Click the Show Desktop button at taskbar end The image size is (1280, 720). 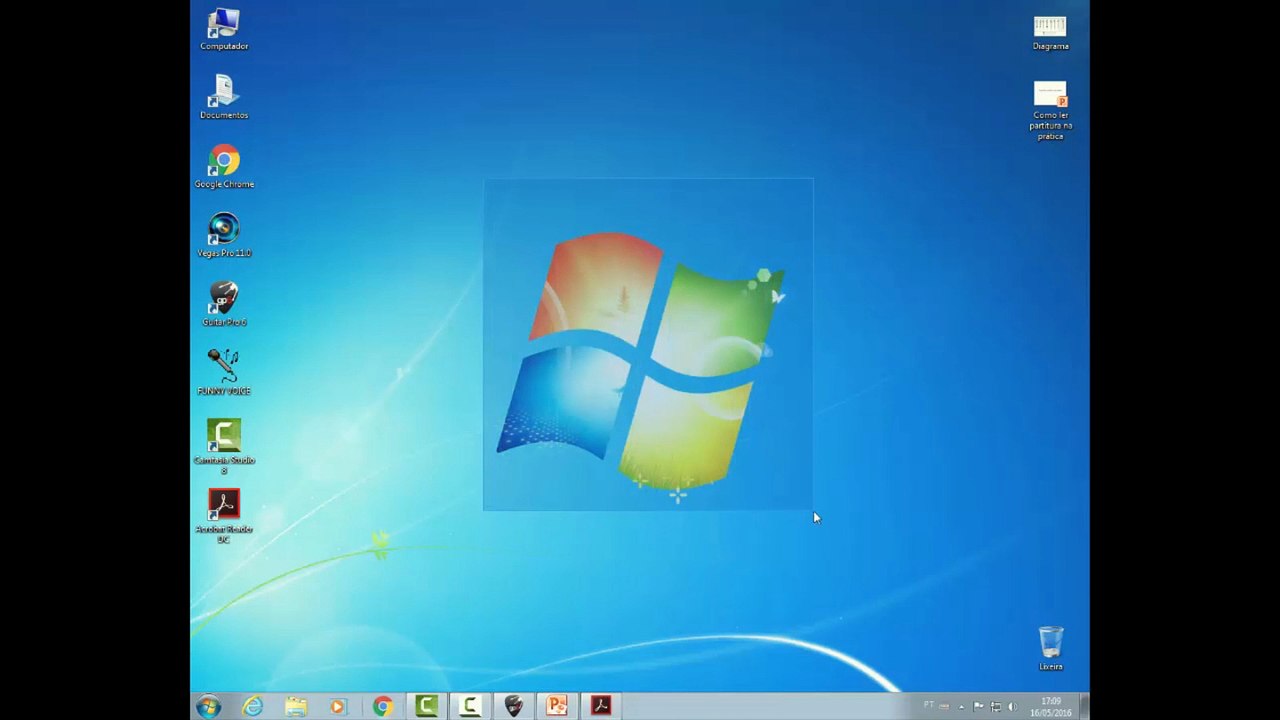(1084, 706)
